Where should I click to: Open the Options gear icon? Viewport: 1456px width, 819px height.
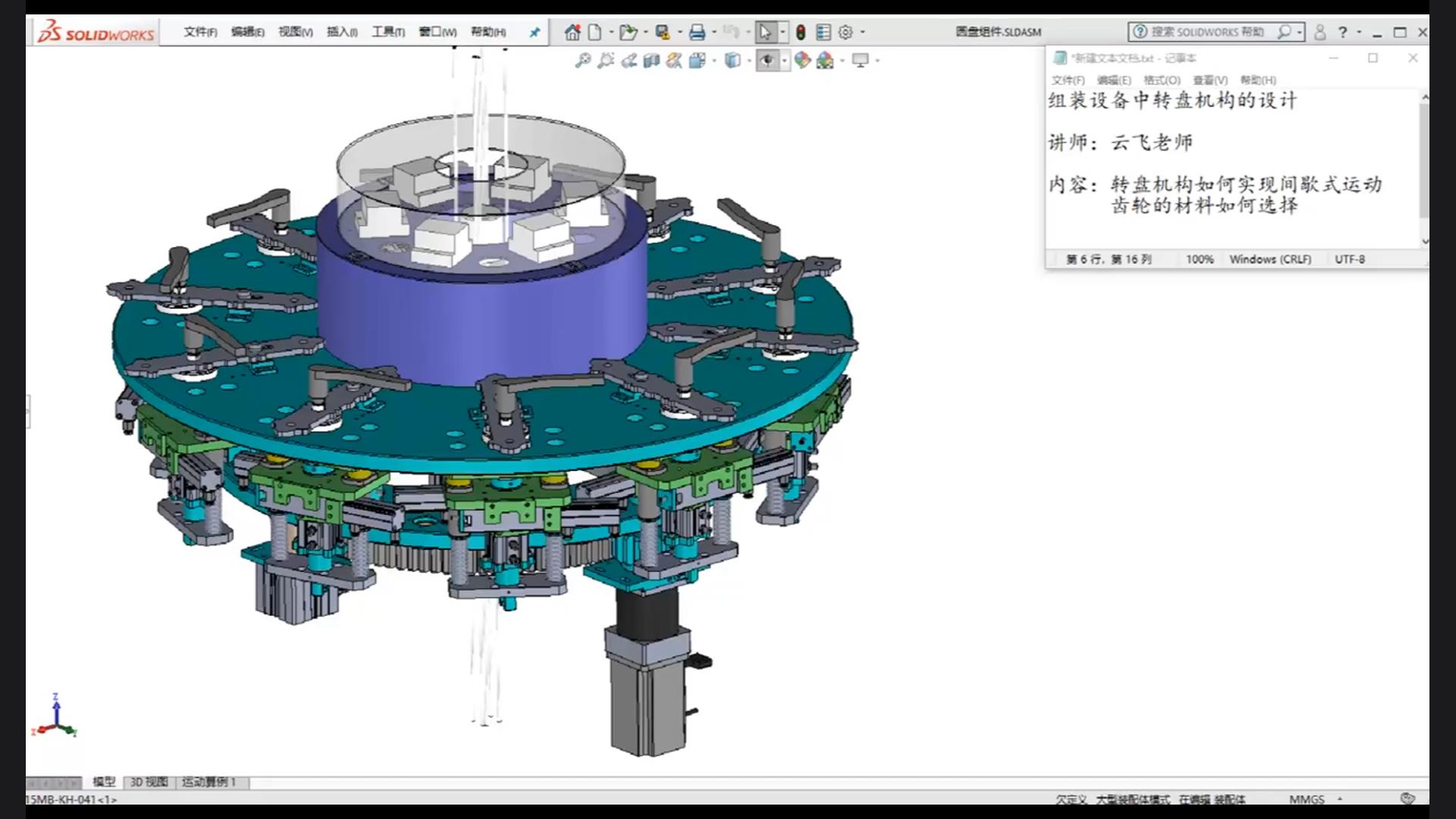[x=846, y=33]
